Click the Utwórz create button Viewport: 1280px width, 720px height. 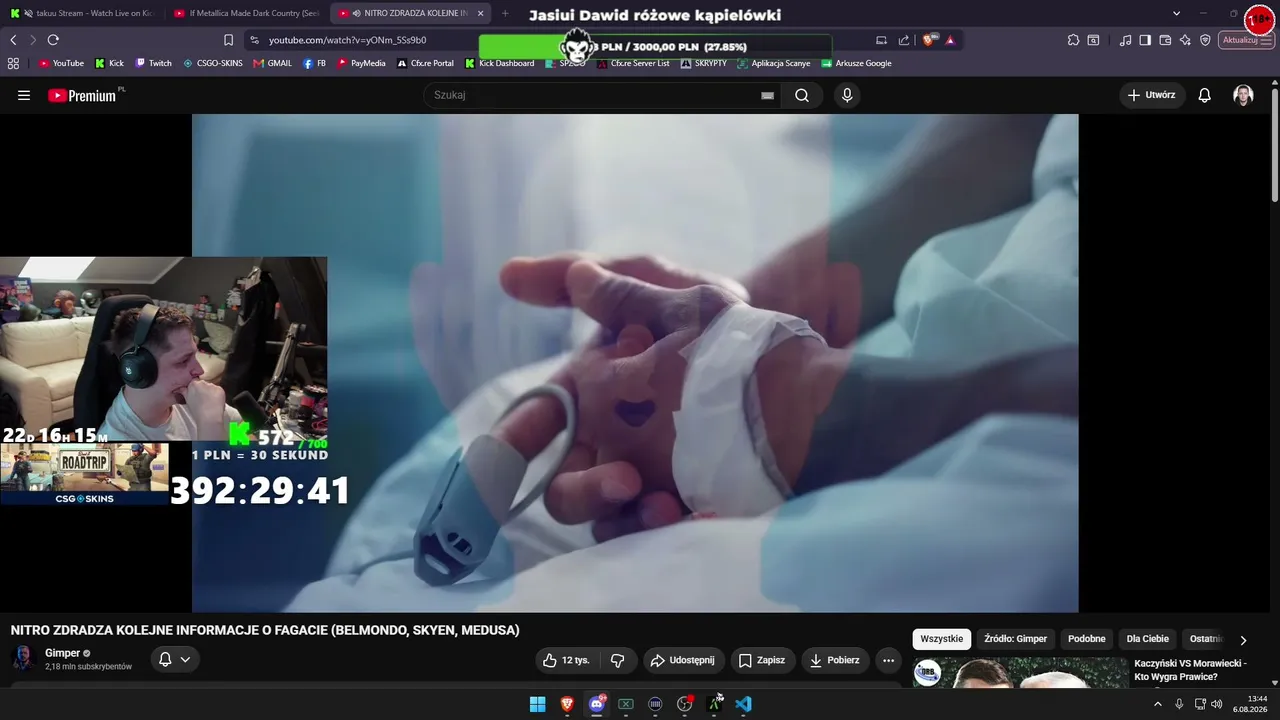pyautogui.click(x=1151, y=95)
